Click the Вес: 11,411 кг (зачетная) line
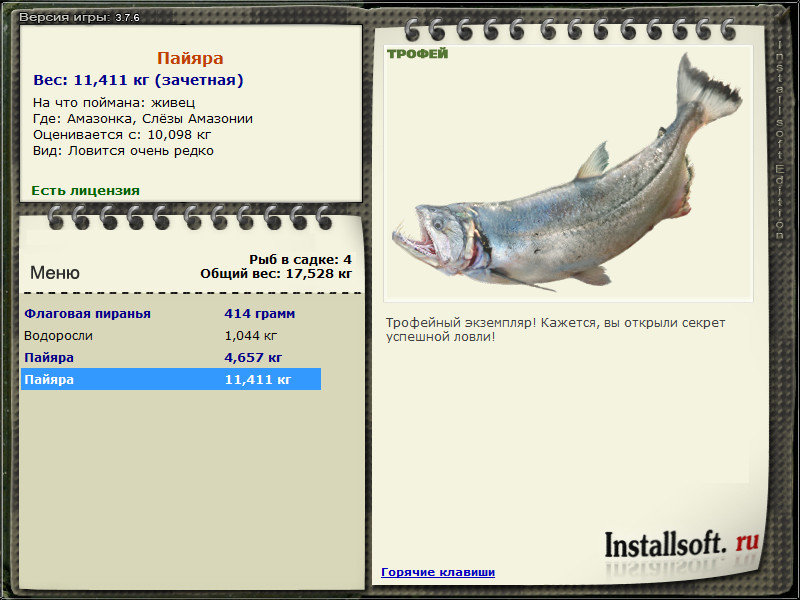Image resolution: width=800 pixels, height=600 pixels. pyautogui.click(x=138, y=80)
